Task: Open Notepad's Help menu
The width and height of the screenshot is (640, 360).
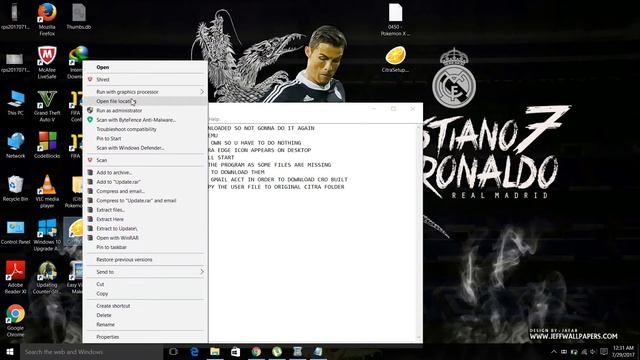Action: pos(214,119)
